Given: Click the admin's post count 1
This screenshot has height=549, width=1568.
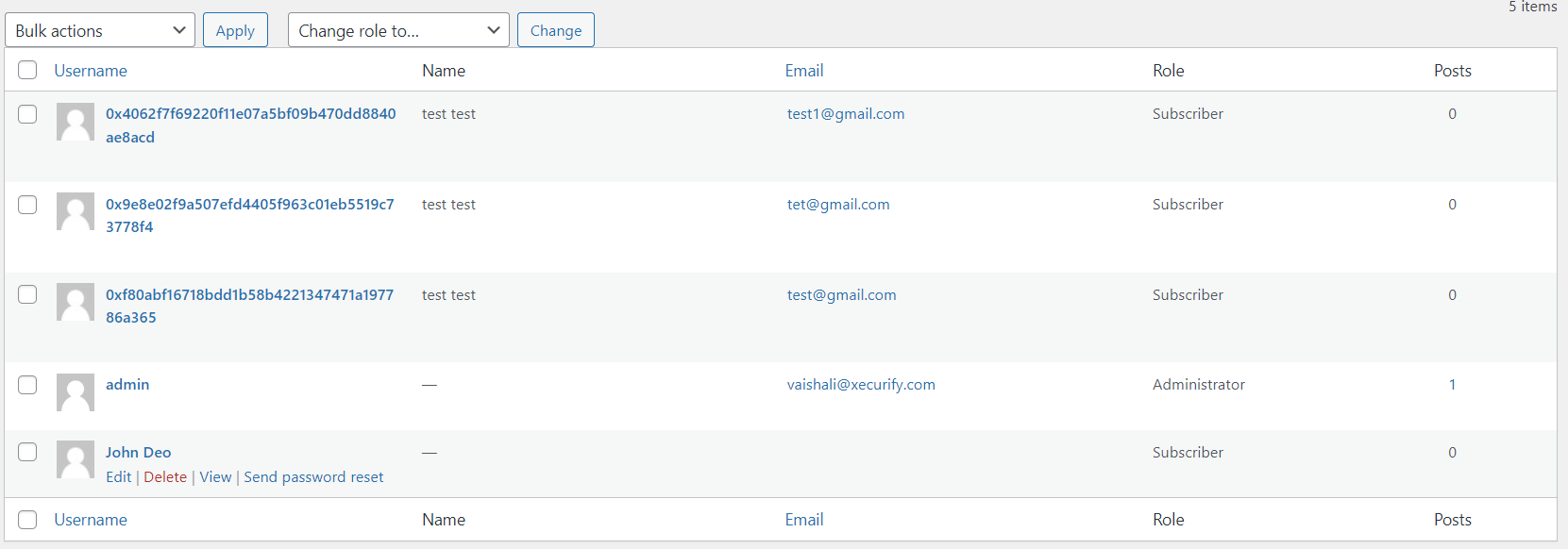Looking at the screenshot, I should (x=1452, y=385).
